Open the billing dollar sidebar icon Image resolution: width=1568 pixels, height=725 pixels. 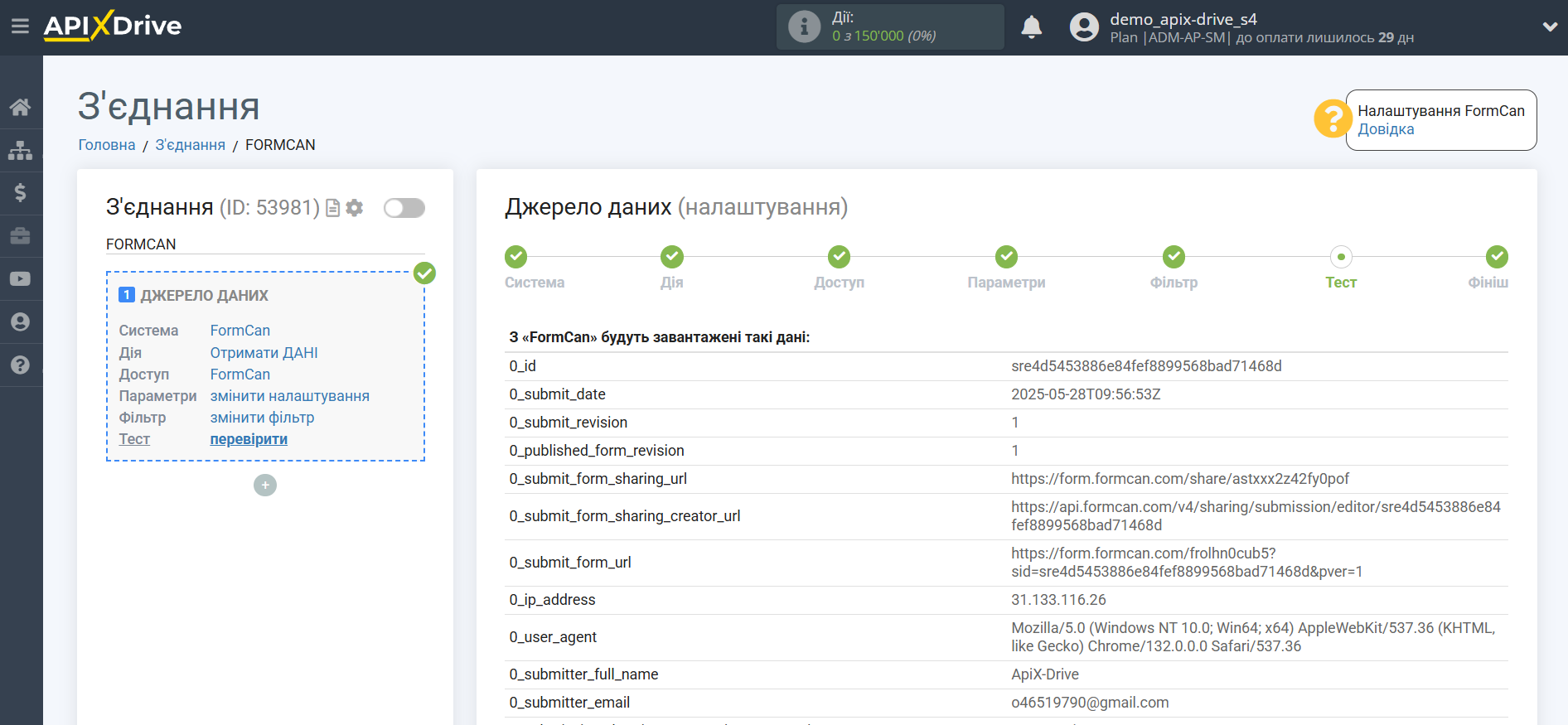[x=20, y=193]
